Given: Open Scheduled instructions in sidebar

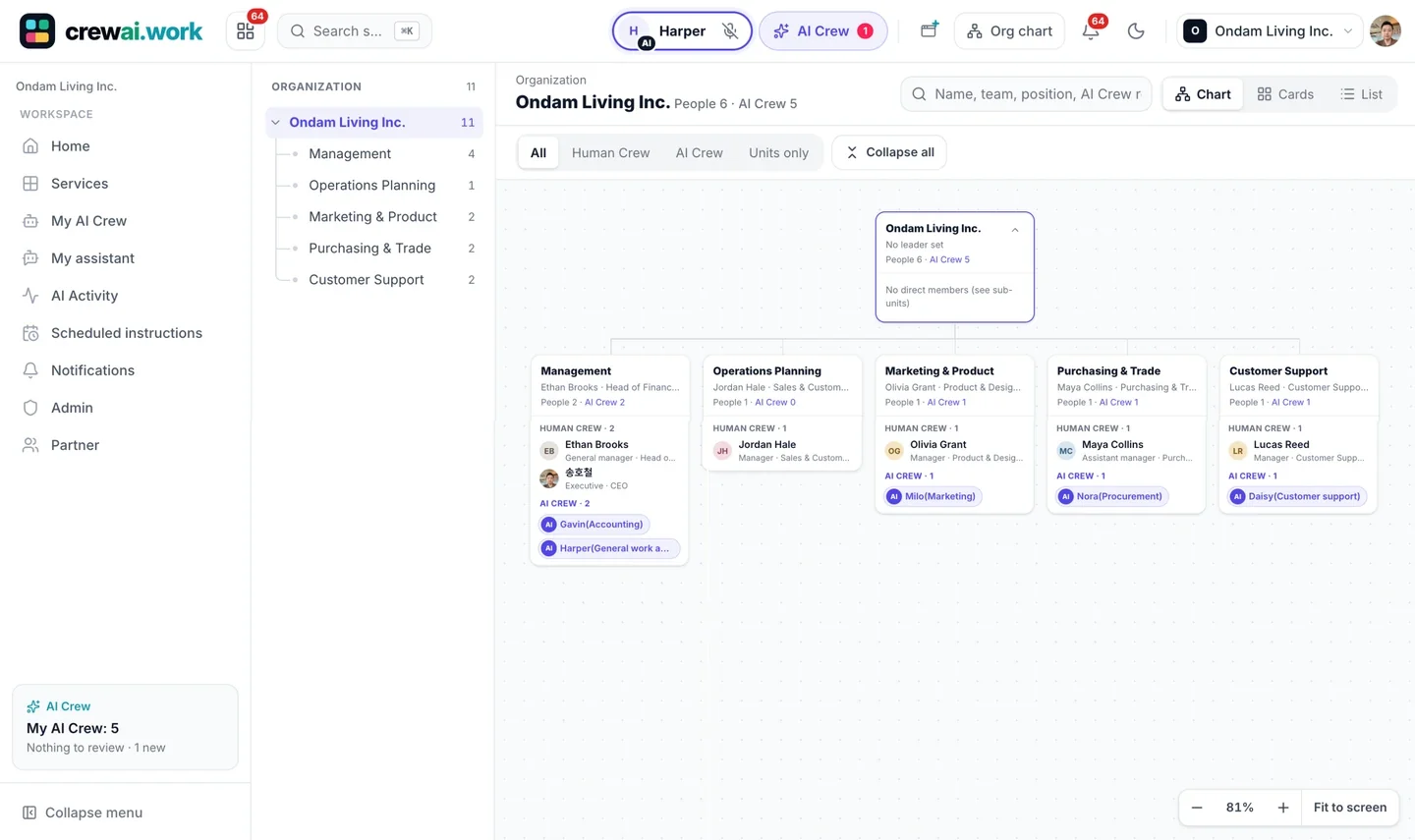Looking at the screenshot, I should pyautogui.click(x=126, y=333).
